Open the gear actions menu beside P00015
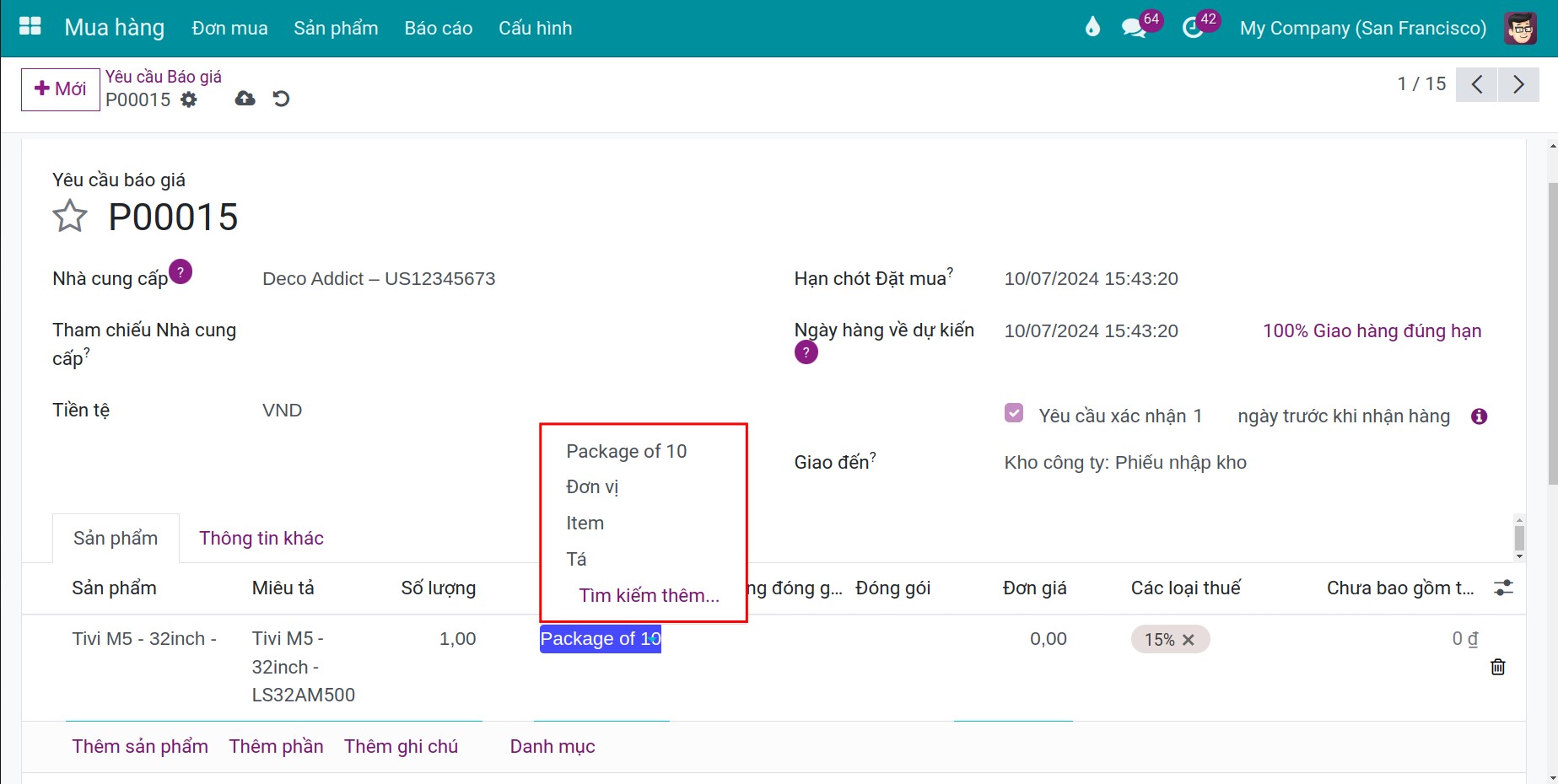Screen dimensions: 1558x784 point(189,99)
